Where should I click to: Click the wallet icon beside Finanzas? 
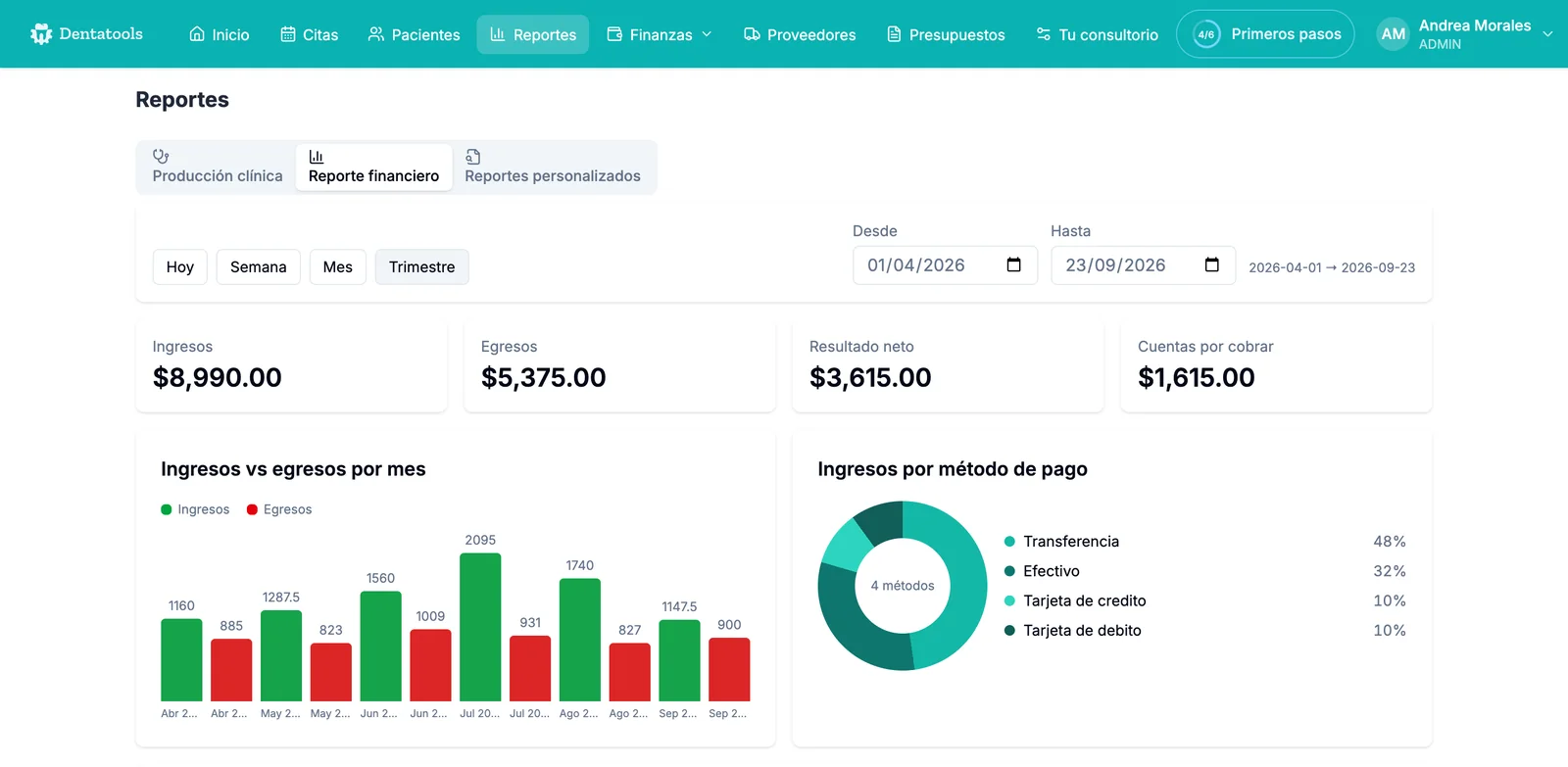(614, 34)
